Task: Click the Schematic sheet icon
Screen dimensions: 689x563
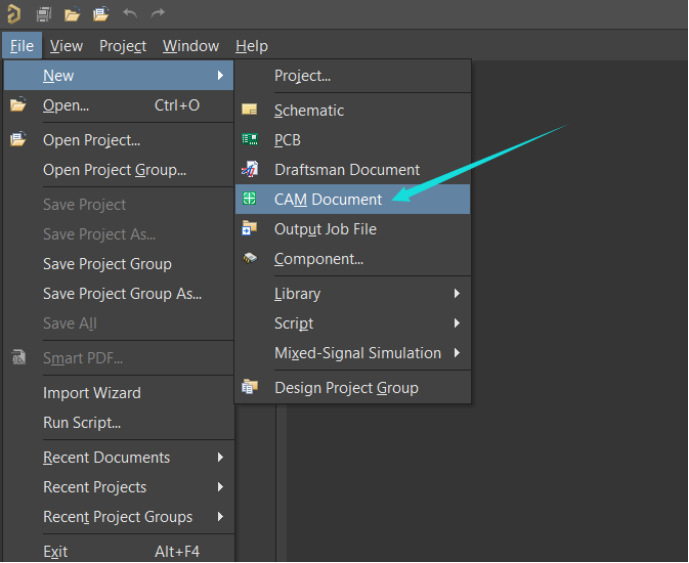Action: click(250, 110)
